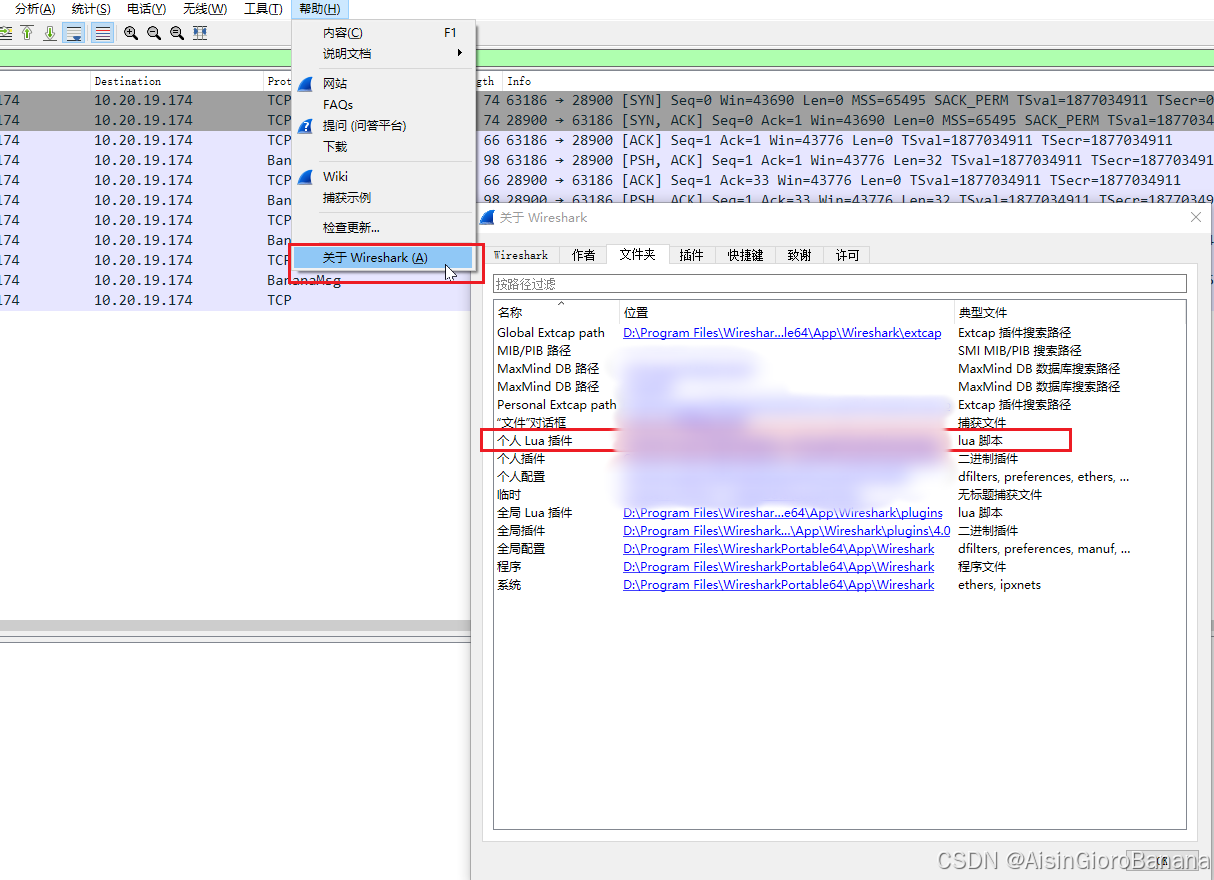This screenshot has height=880, width=1214.
Task: Choose 内容(C) from Help menu
Action: tap(384, 33)
